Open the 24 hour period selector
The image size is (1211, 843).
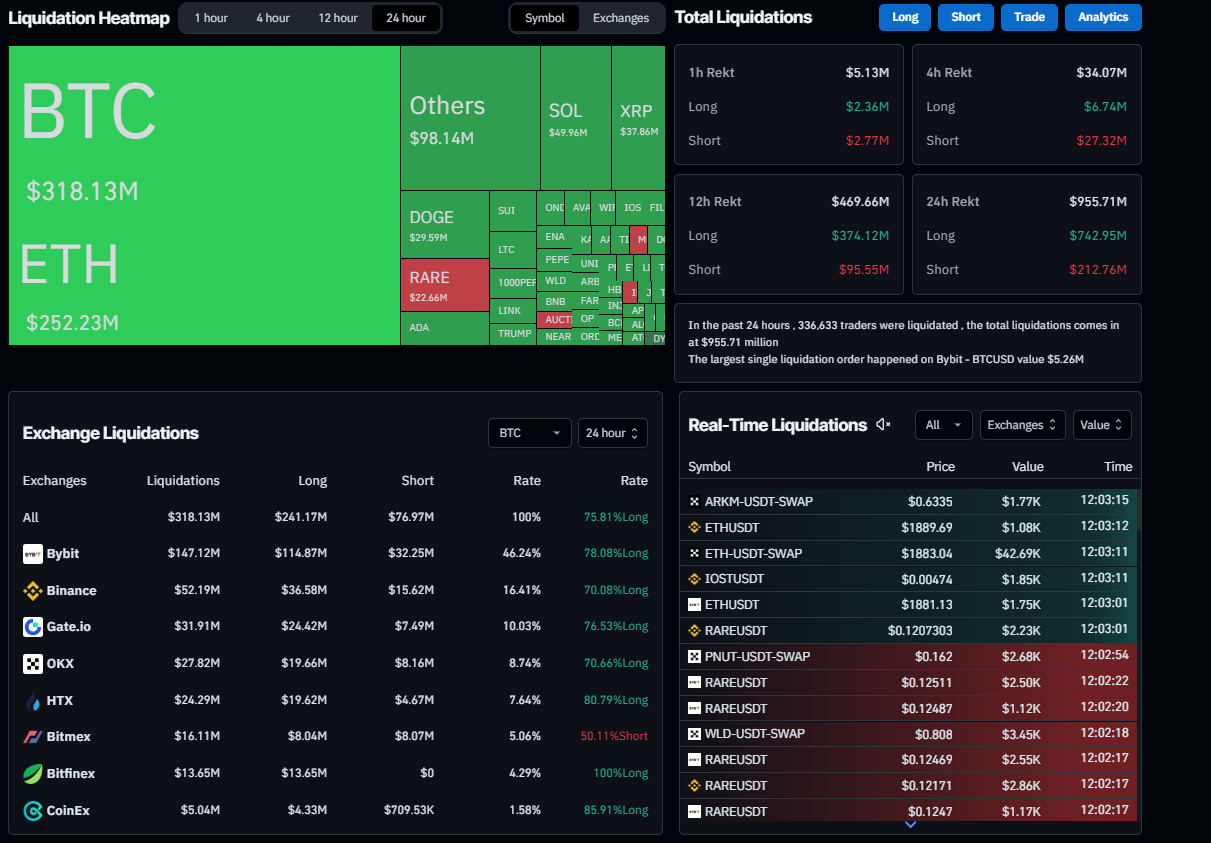tap(612, 433)
